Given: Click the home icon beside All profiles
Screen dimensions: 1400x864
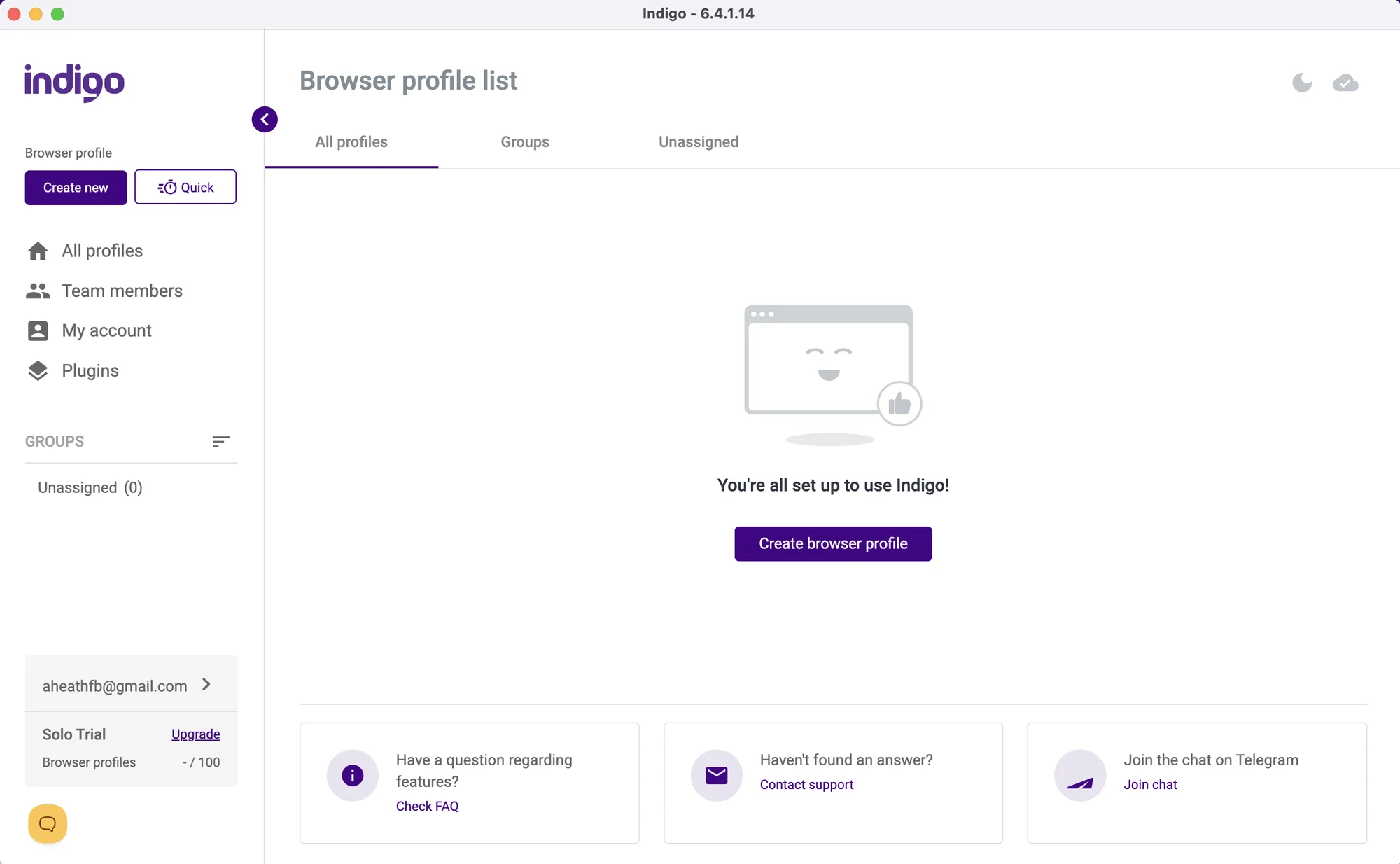Looking at the screenshot, I should pyautogui.click(x=38, y=251).
